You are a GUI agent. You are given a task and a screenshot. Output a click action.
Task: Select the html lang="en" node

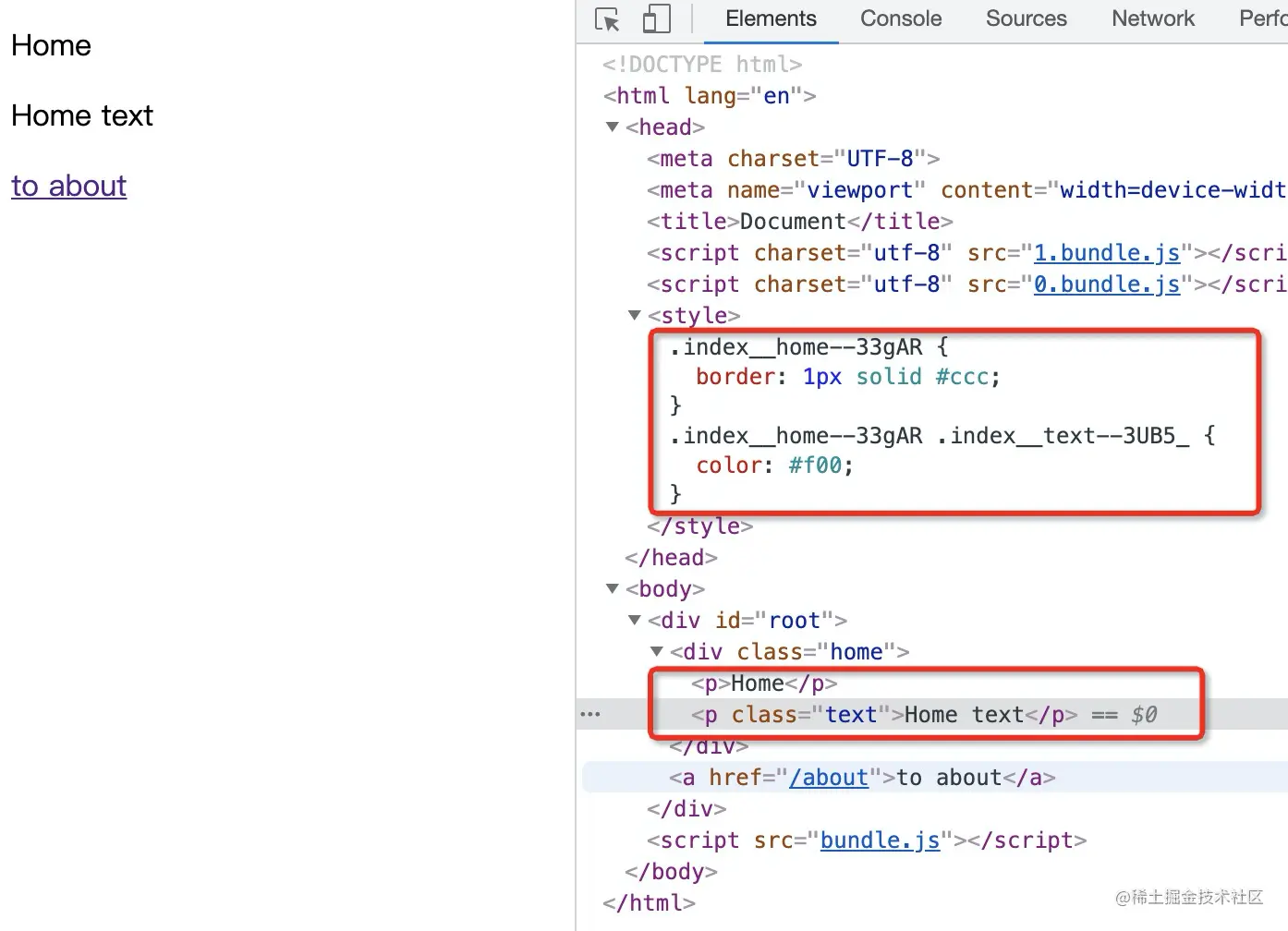coord(710,96)
